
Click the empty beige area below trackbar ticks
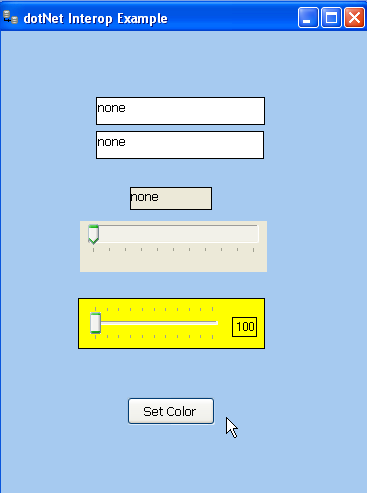click(173, 263)
